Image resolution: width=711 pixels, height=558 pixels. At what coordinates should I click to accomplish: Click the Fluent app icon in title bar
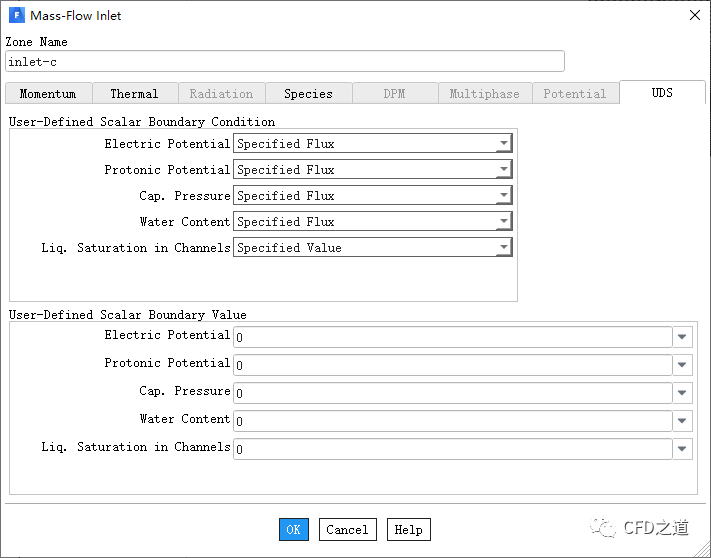(16, 15)
